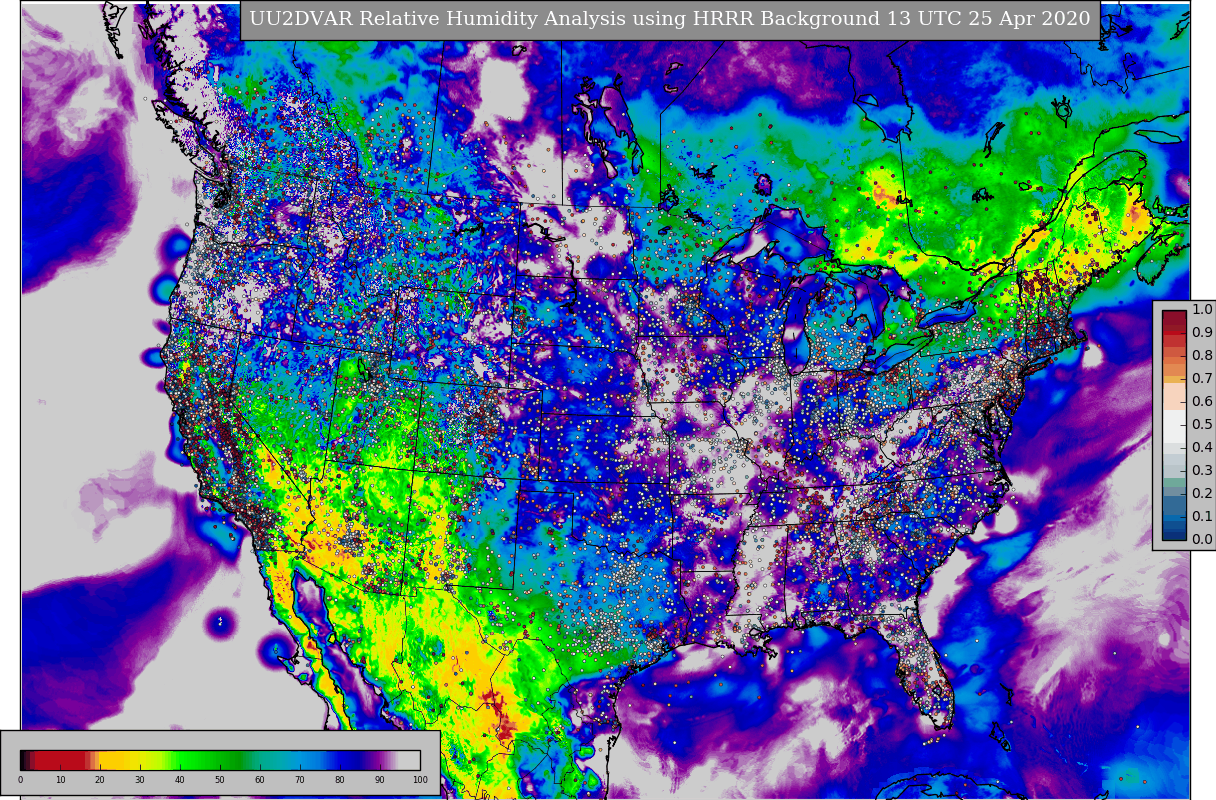
Task: Click the 80 tick on humidity colorbar
Action: (340, 780)
